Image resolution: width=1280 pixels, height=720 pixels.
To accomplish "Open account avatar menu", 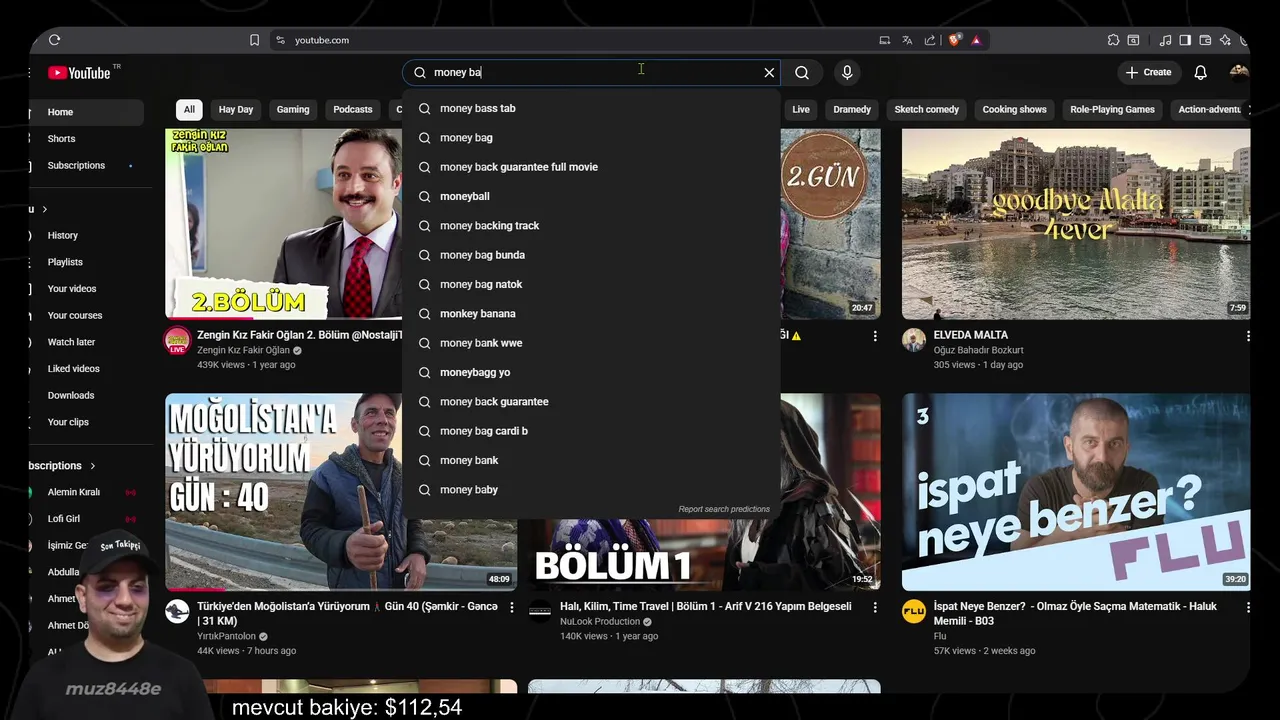I will pyautogui.click(x=1239, y=72).
